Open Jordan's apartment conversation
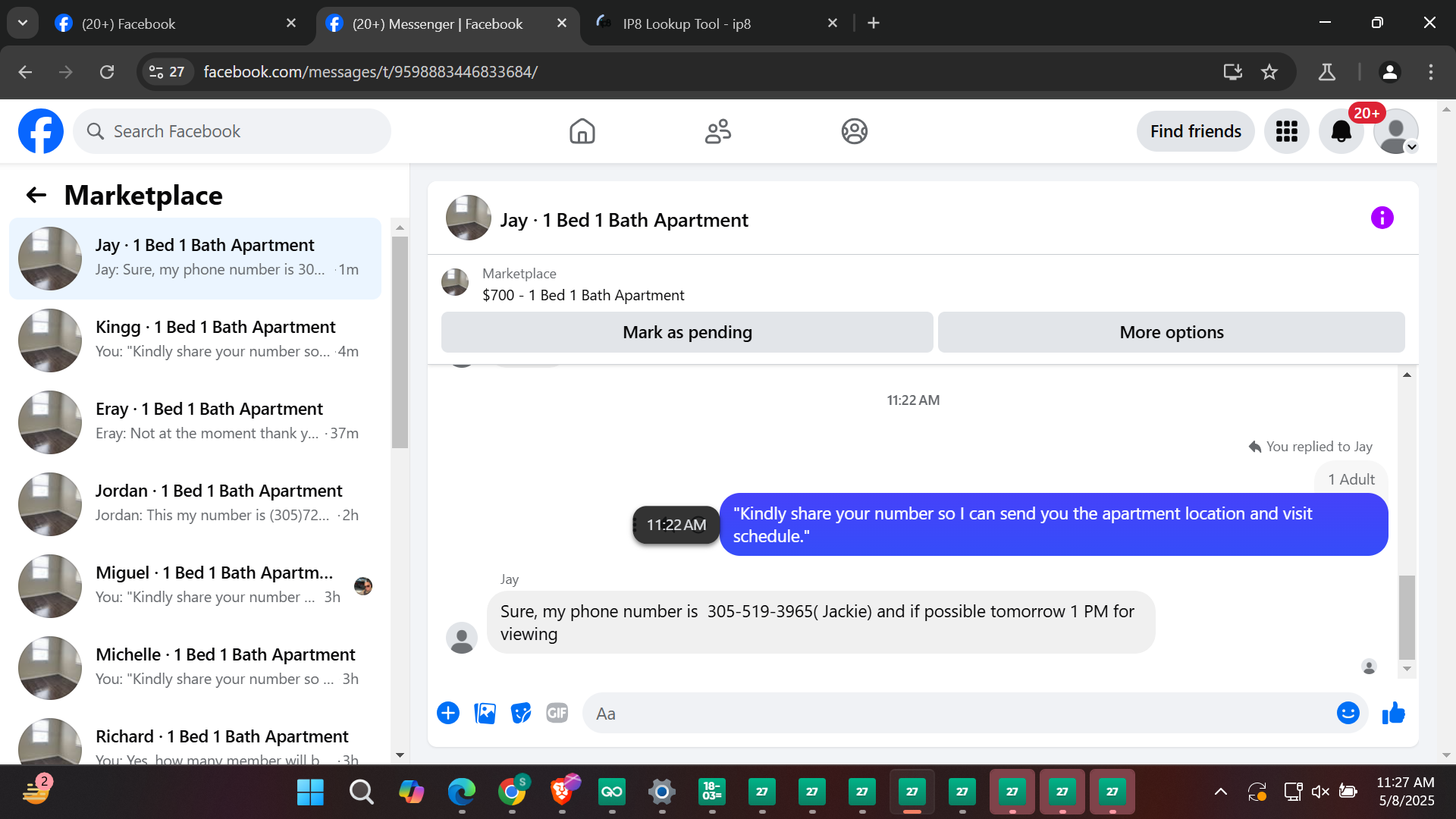 coord(196,504)
